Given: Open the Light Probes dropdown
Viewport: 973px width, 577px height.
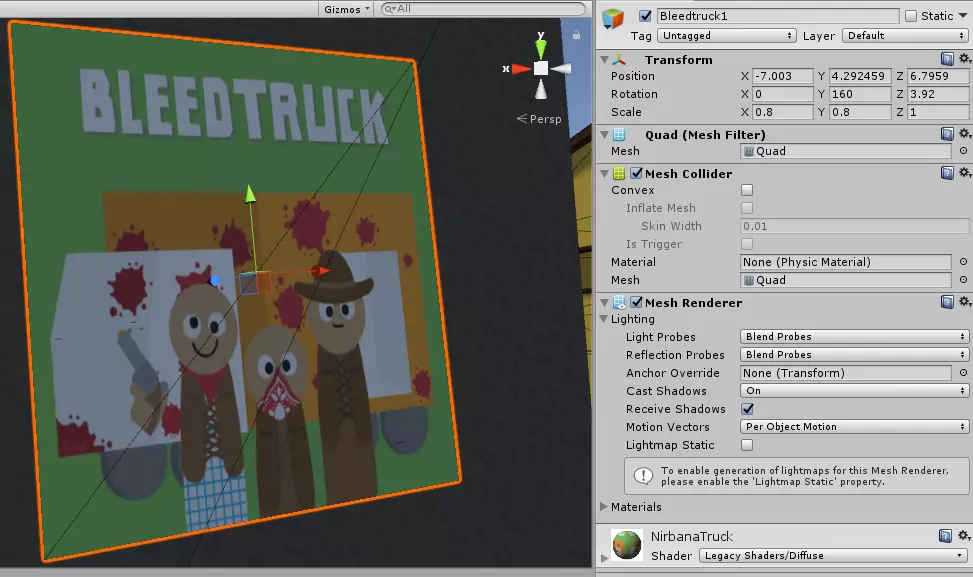Looking at the screenshot, I should click(854, 336).
